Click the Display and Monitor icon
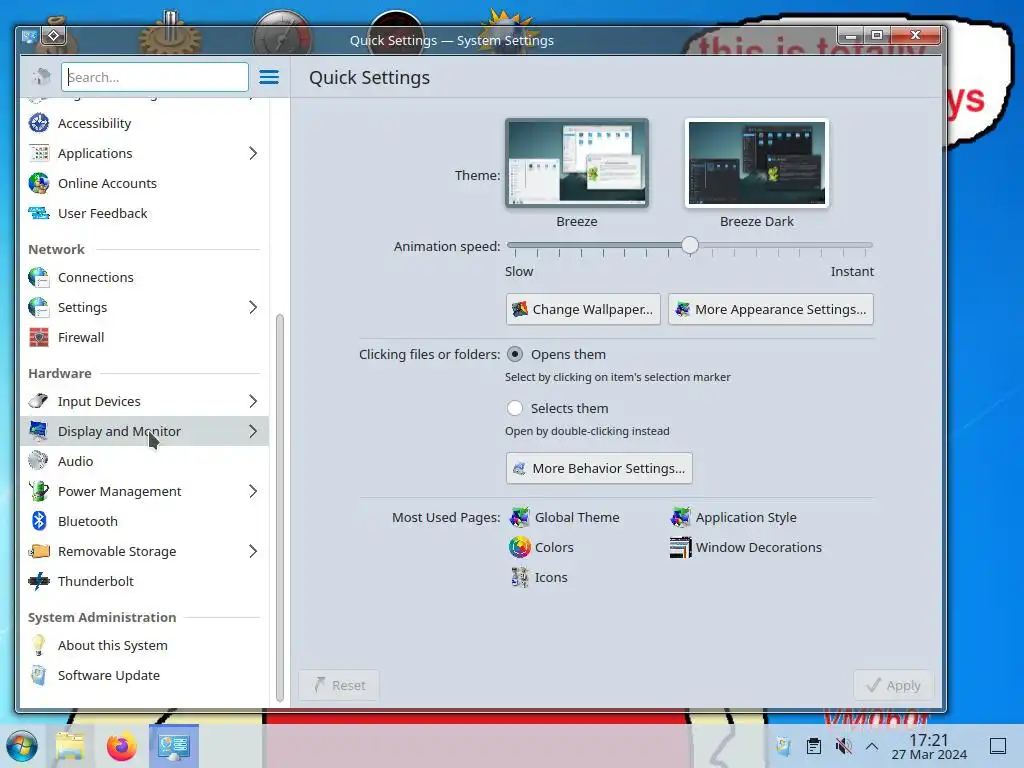 tap(39, 431)
